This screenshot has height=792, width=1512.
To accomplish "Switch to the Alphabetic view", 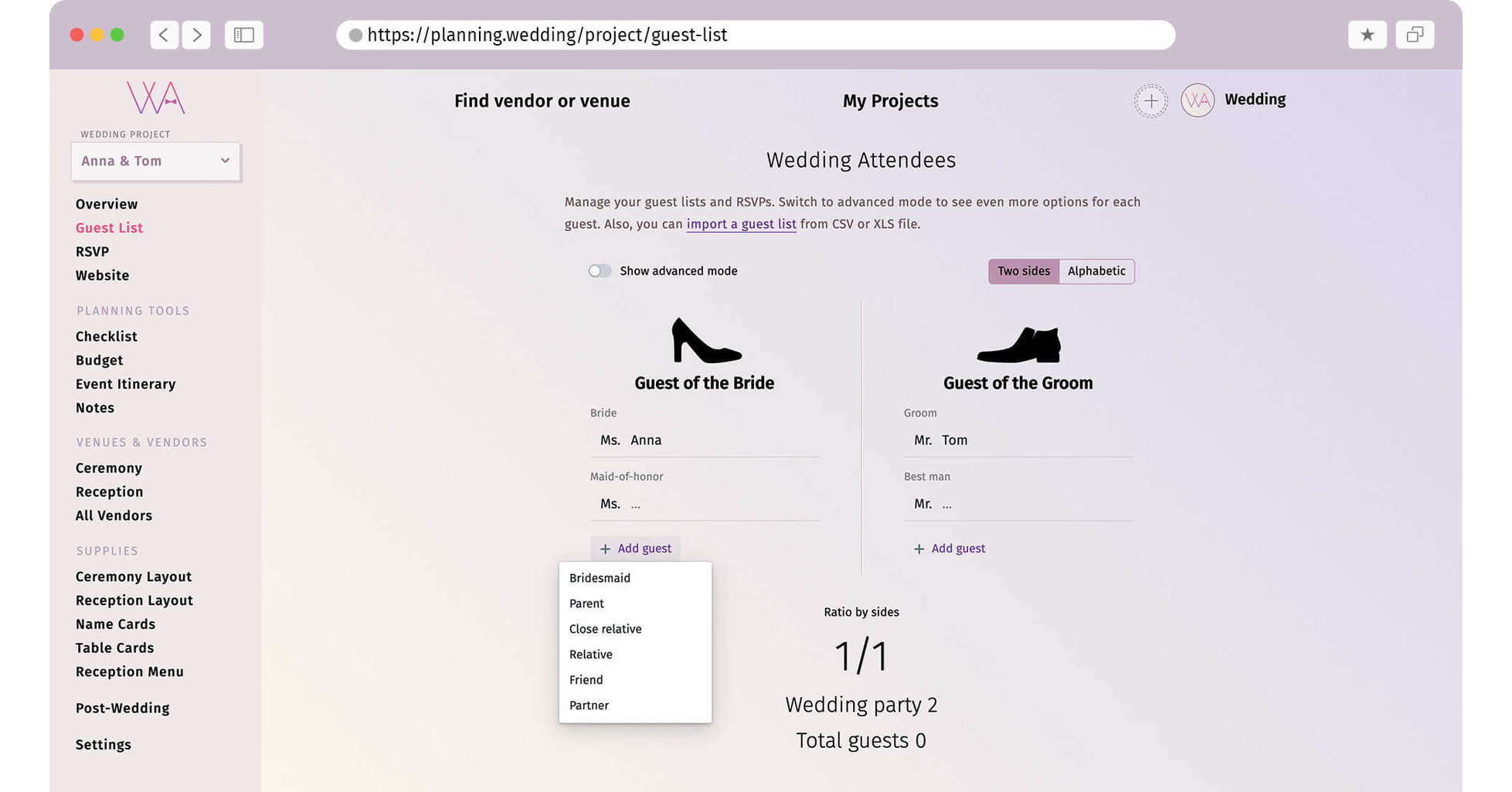I will pos(1096,271).
